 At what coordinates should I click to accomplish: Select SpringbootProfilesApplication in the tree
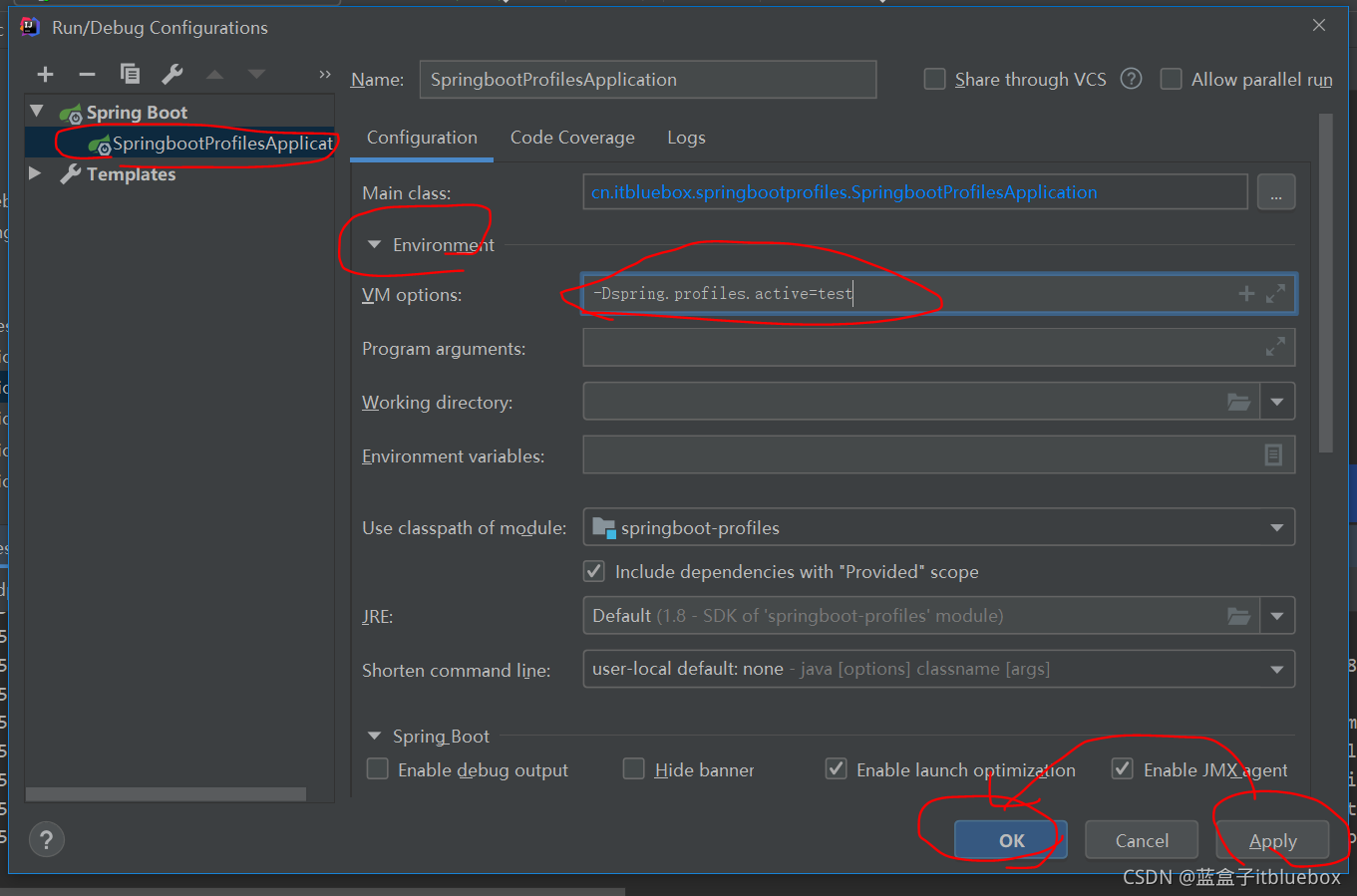click(x=180, y=144)
